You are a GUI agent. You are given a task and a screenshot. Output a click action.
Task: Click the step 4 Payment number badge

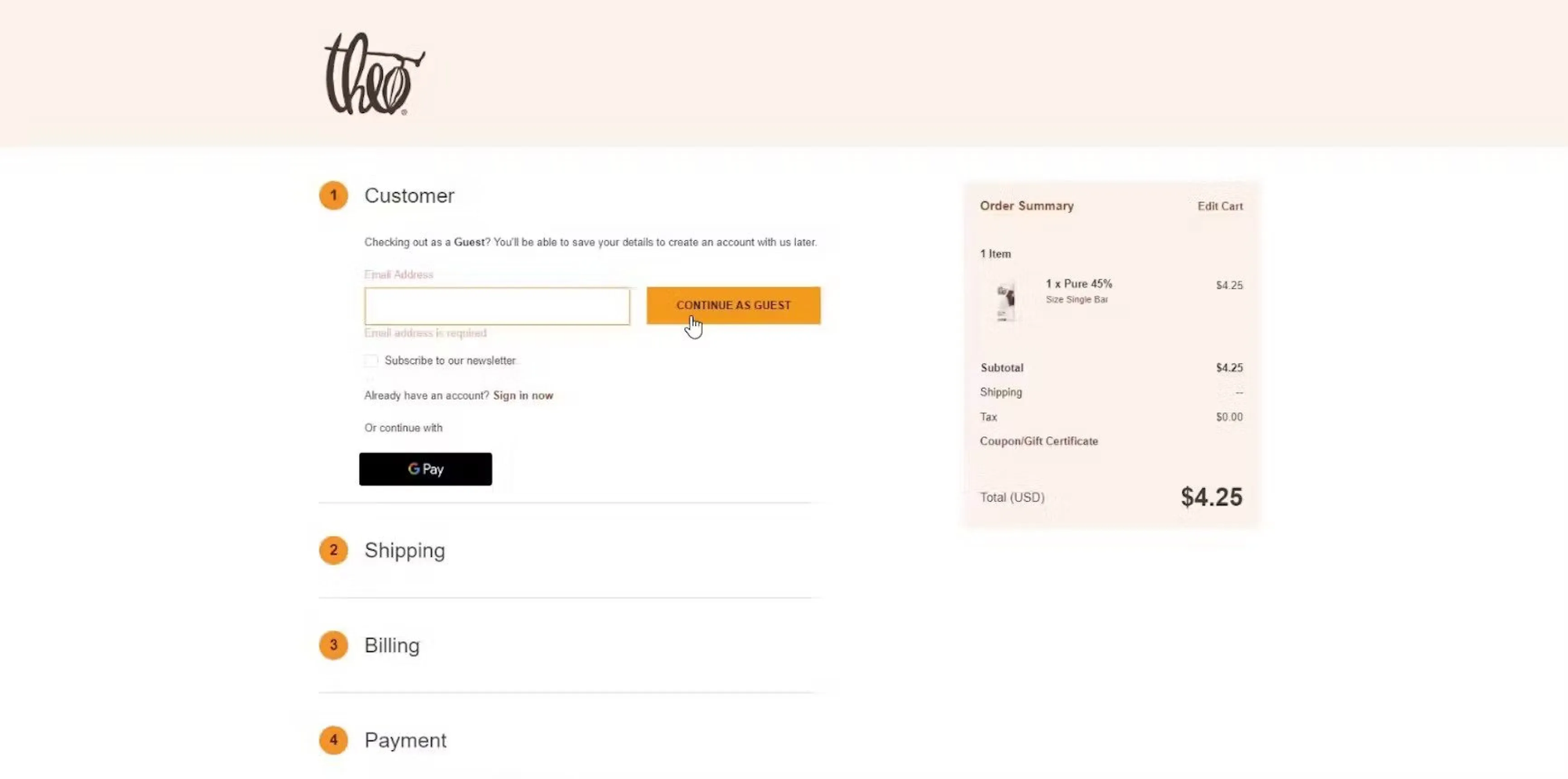coord(333,740)
